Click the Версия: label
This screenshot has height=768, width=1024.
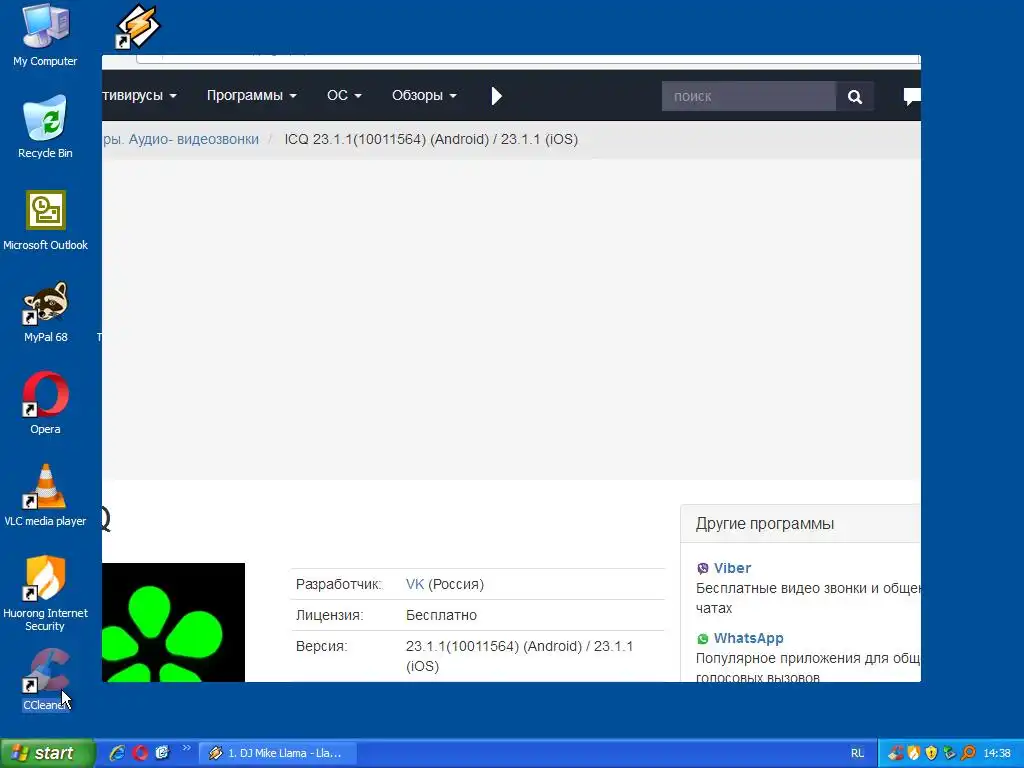tap(321, 646)
